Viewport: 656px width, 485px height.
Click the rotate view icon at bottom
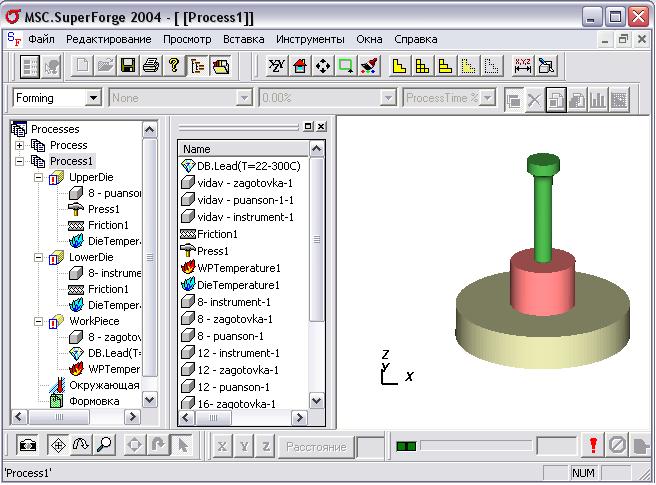pyautogui.click(x=81, y=445)
